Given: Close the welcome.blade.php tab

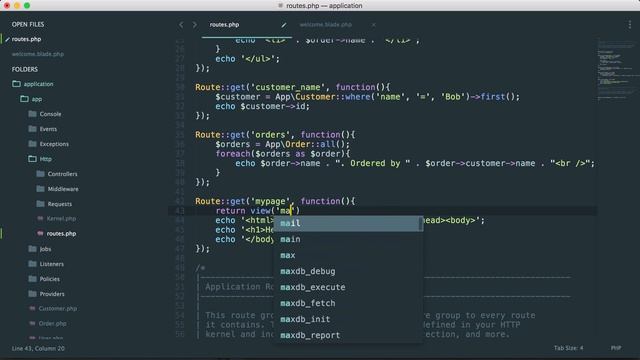Looking at the screenshot, I should 373,25.
